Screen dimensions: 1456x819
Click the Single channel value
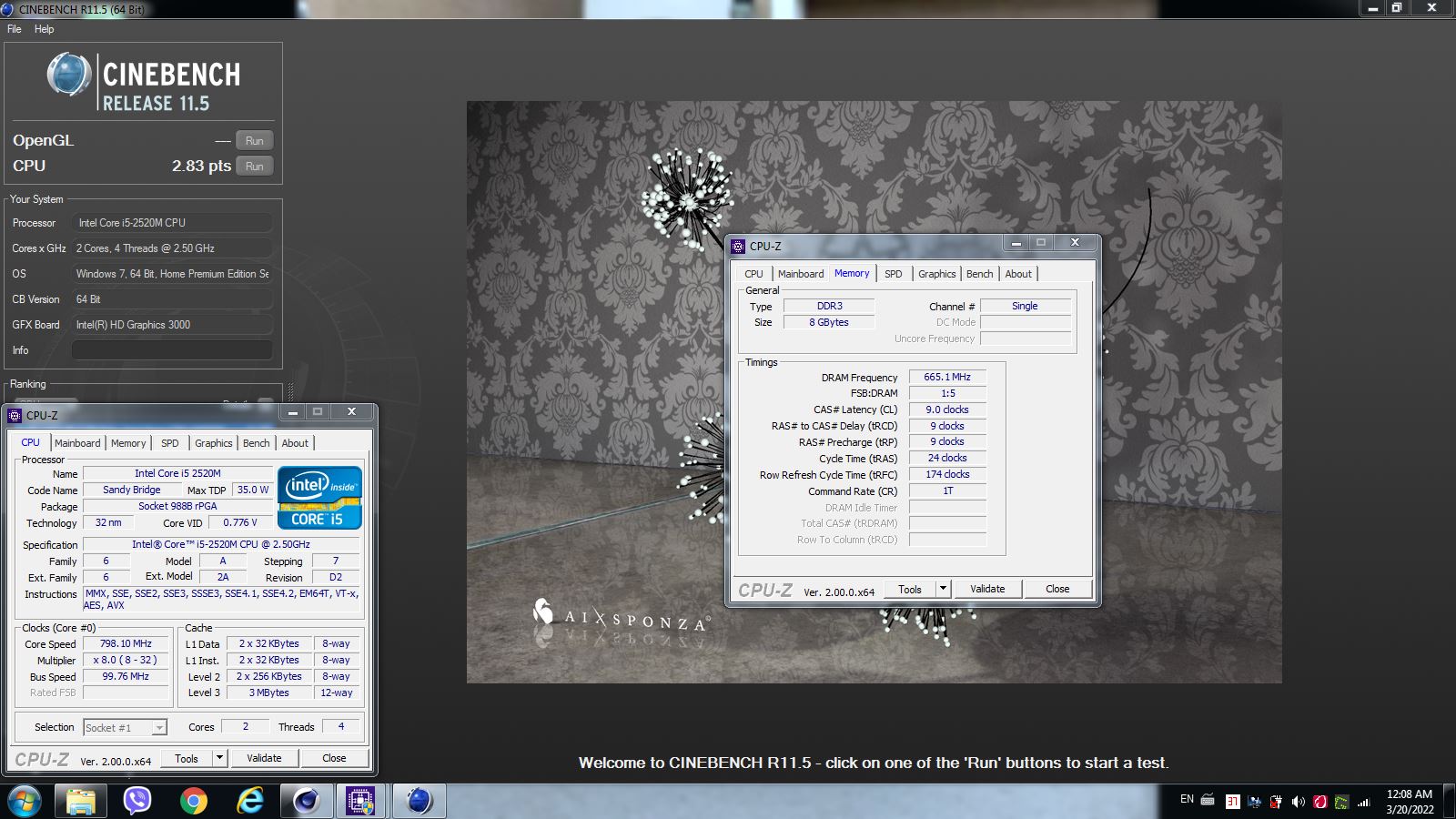tap(1025, 306)
